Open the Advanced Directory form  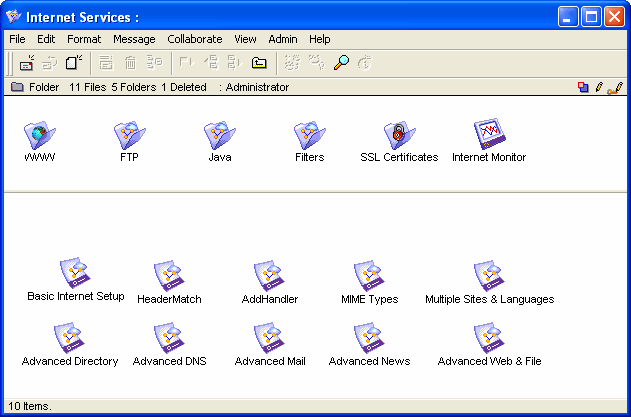[x=70, y=345]
